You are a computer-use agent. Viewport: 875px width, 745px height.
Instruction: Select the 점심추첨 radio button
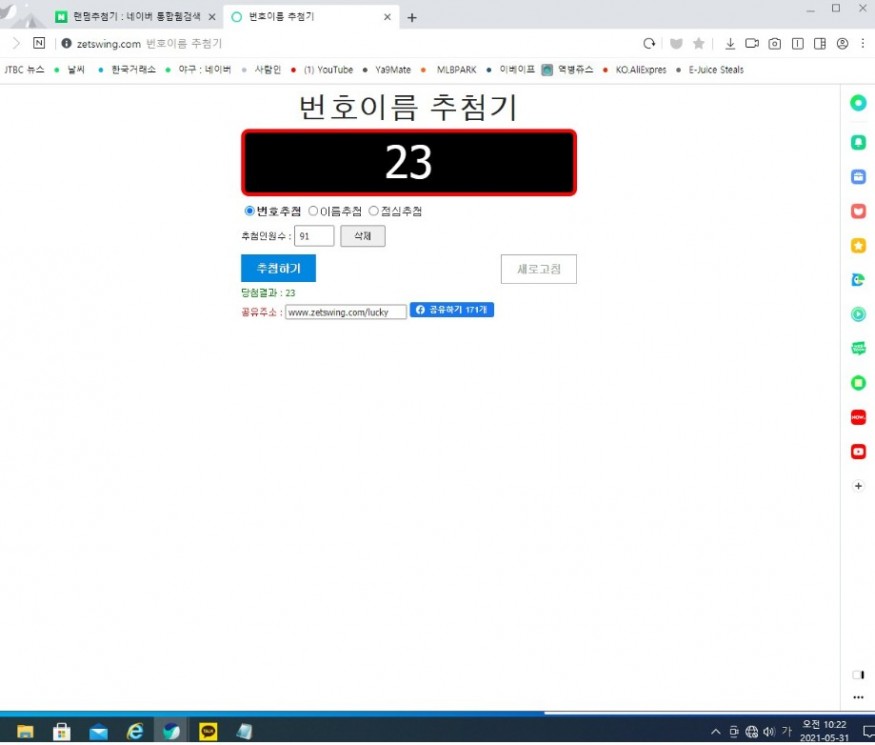pyautogui.click(x=374, y=211)
